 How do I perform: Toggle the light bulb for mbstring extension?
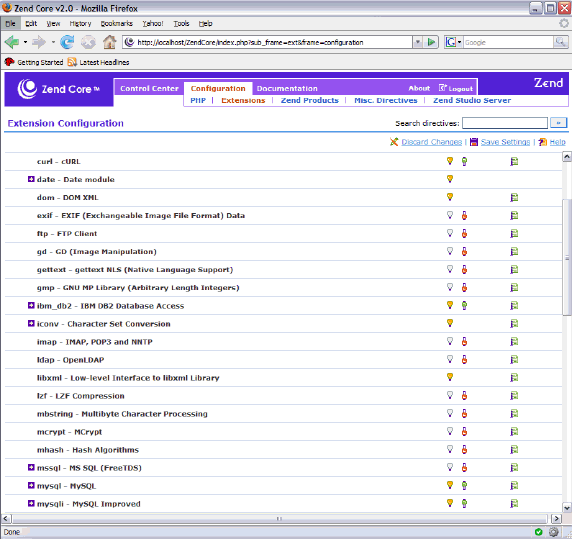(x=450, y=413)
